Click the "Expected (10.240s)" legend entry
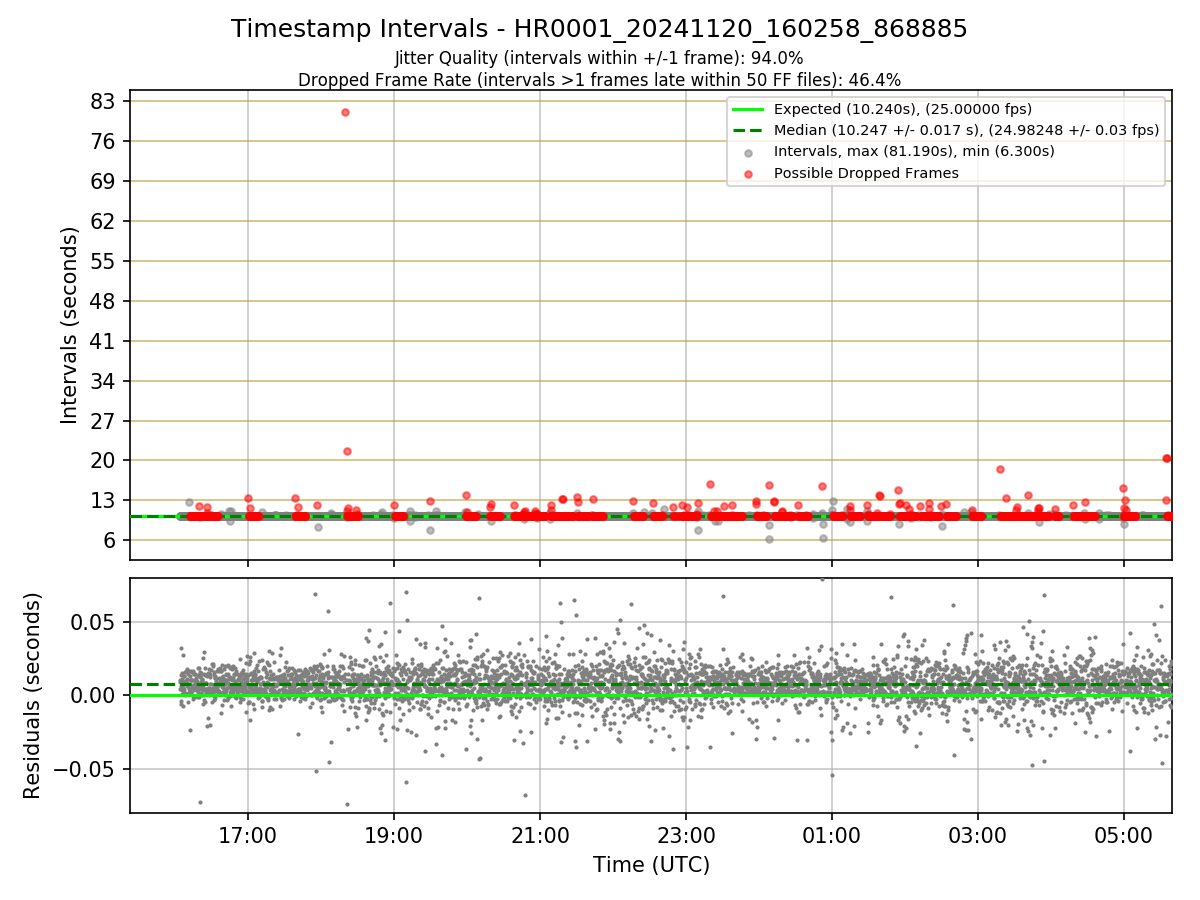Screen dimensions: 1200x900 903,109
